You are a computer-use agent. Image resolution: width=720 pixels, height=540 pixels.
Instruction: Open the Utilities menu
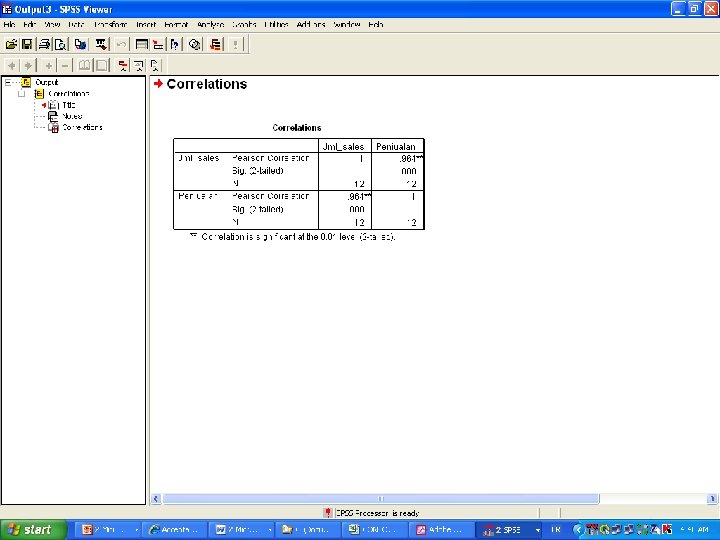pos(276,24)
